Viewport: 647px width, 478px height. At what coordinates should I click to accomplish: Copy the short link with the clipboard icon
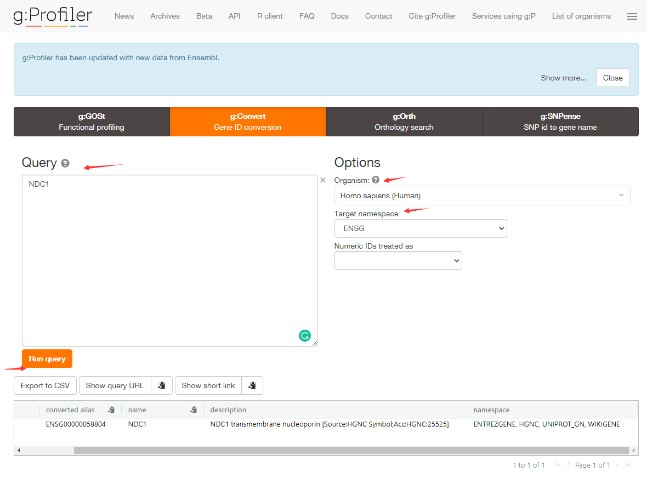click(x=252, y=385)
